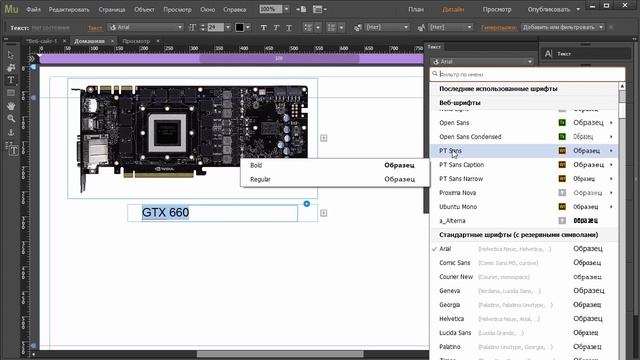The width and height of the screenshot is (640, 360).
Task: Click the font filter search field
Action: click(x=527, y=74)
